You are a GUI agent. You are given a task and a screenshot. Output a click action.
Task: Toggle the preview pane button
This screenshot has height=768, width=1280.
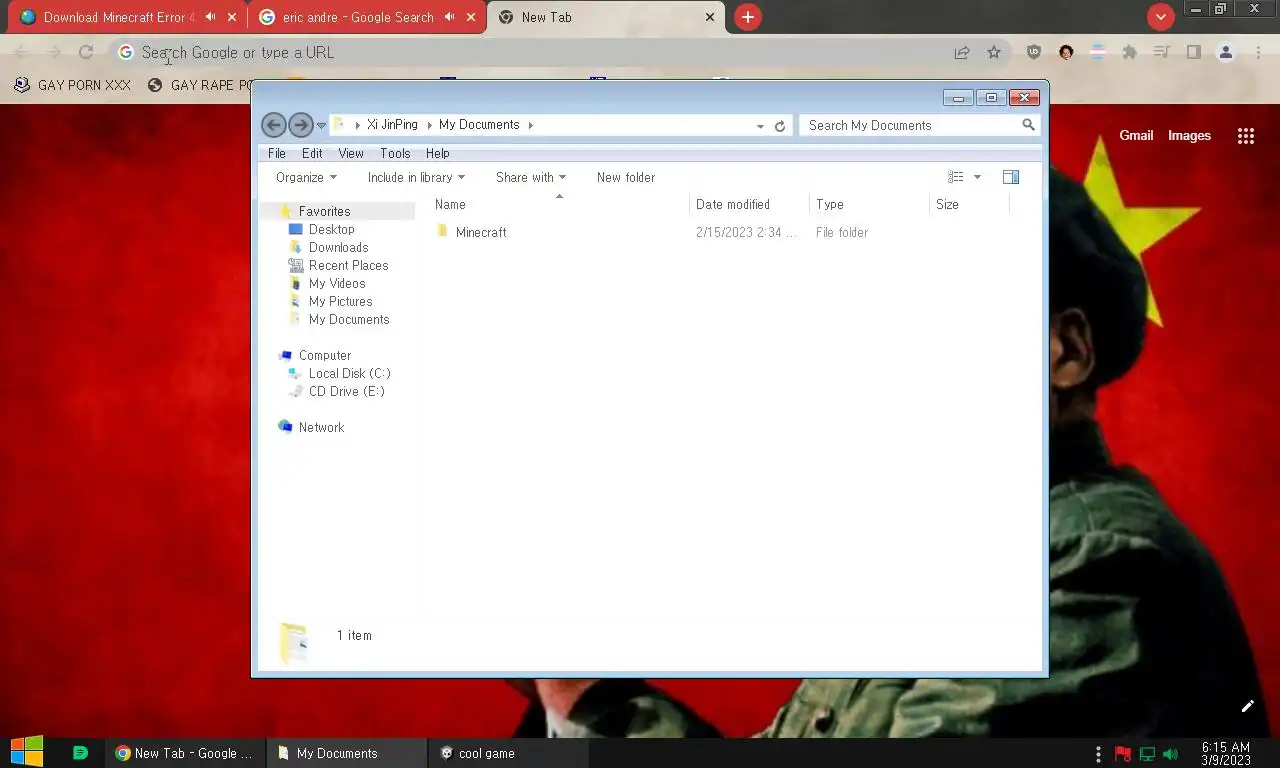pyautogui.click(x=1011, y=177)
